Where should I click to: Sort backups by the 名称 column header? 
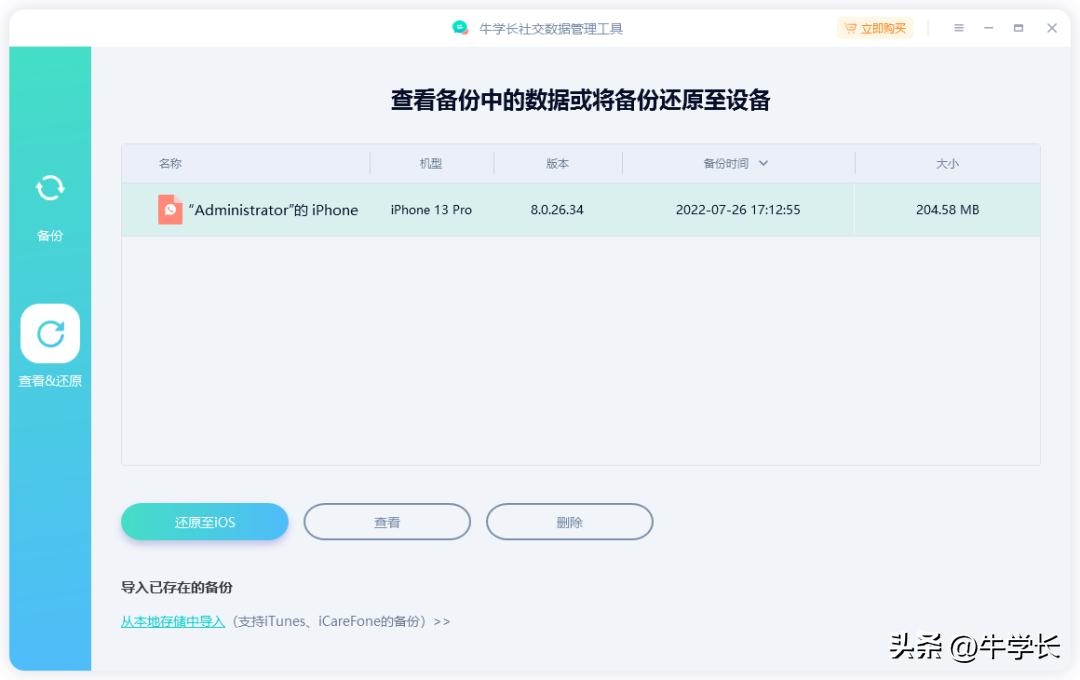pyautogui.click(x=172, y=163)
